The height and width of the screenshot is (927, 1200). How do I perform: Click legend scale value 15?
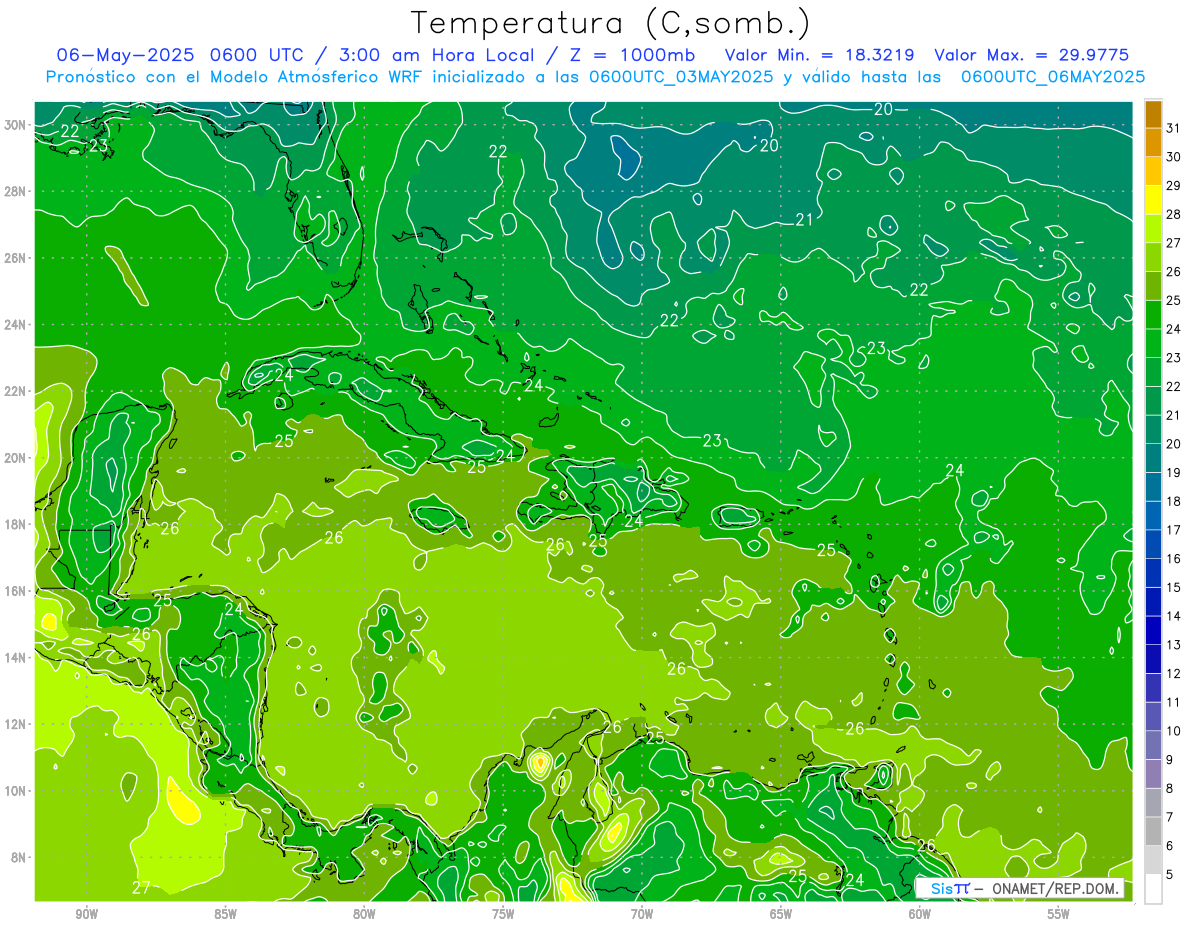[1174, 588]
